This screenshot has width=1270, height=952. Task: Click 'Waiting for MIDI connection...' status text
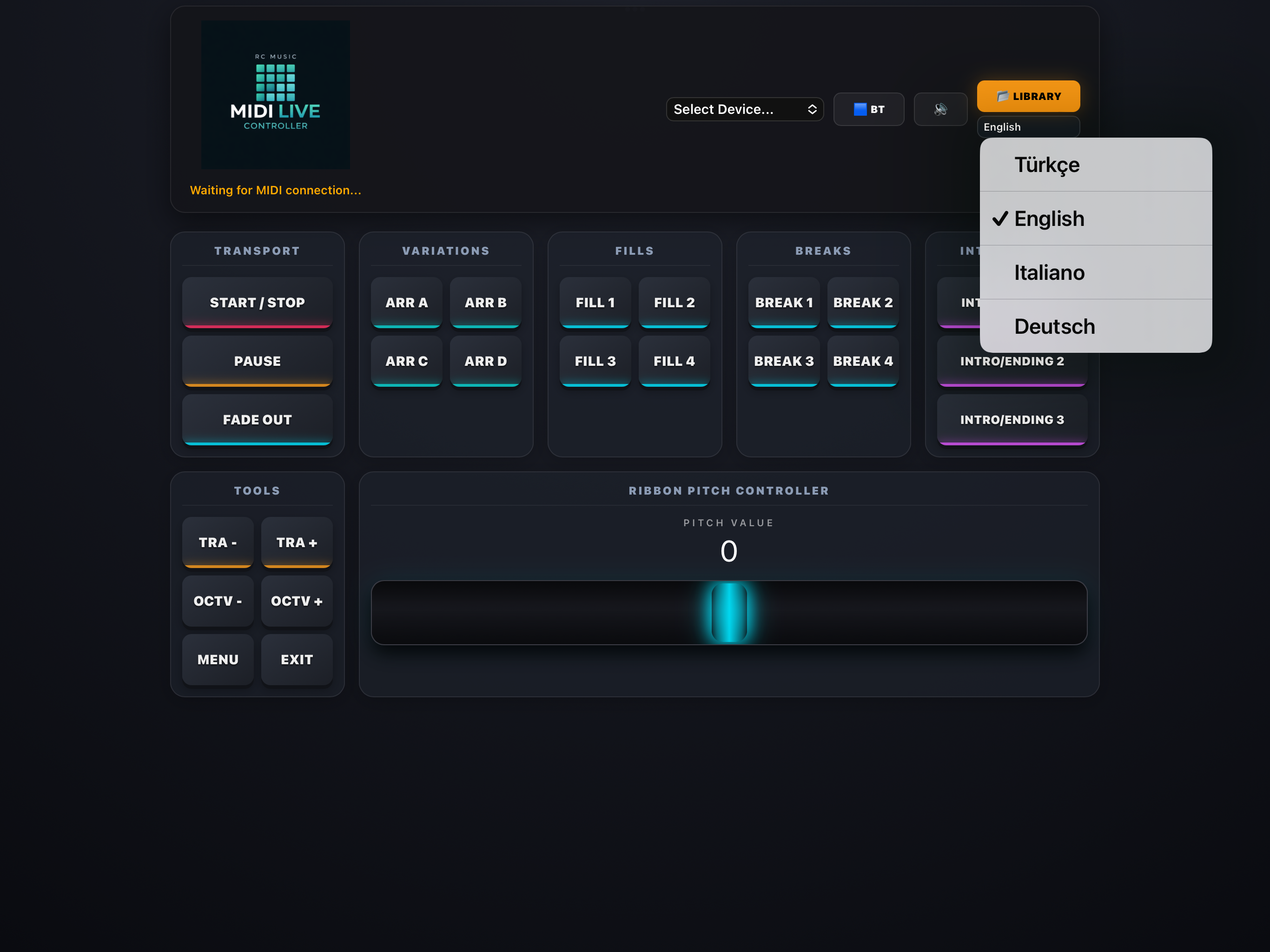click(276, 190)
